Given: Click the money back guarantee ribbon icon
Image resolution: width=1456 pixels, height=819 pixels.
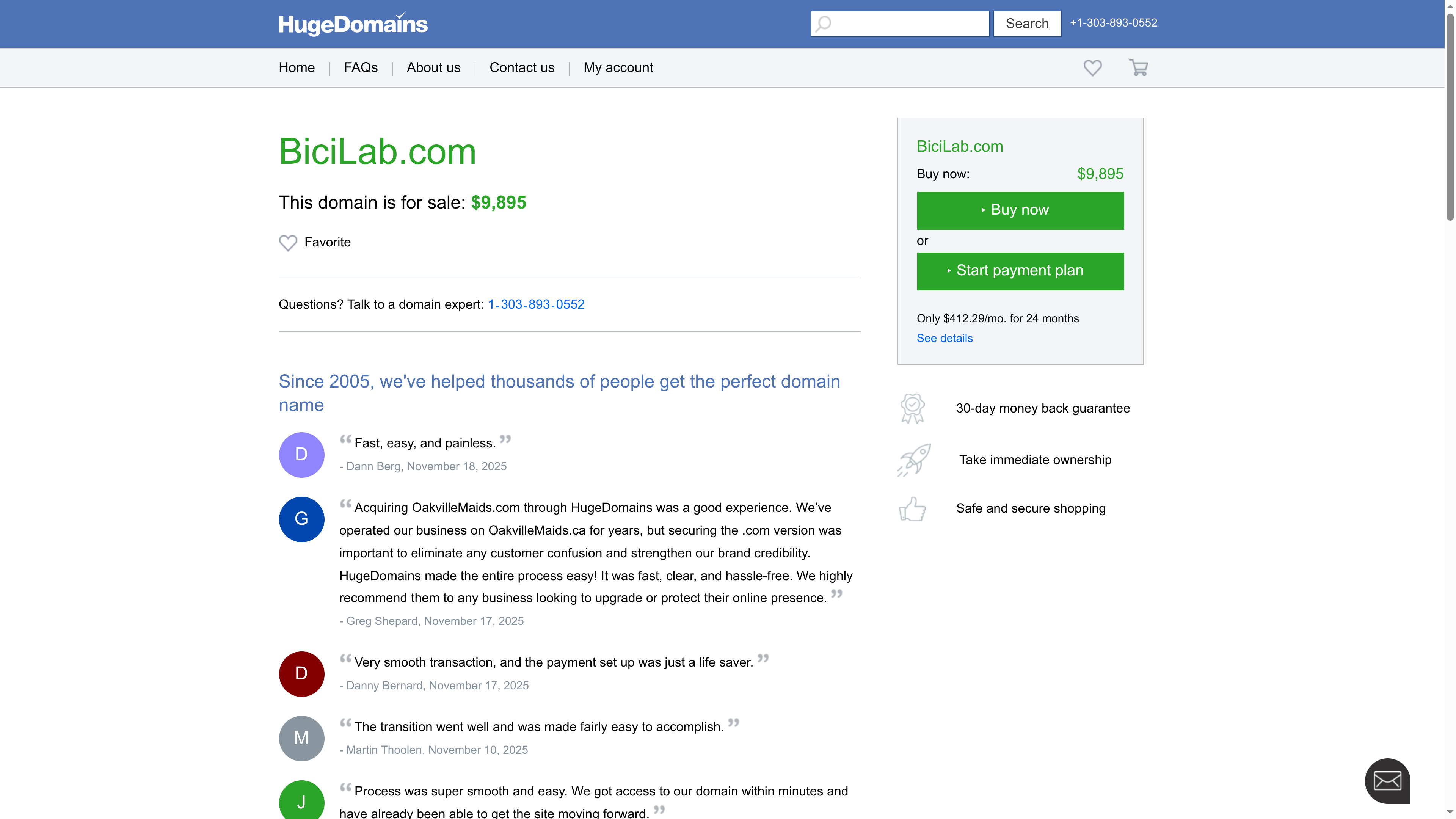Looking at the screenshot, I should point(912,408).
